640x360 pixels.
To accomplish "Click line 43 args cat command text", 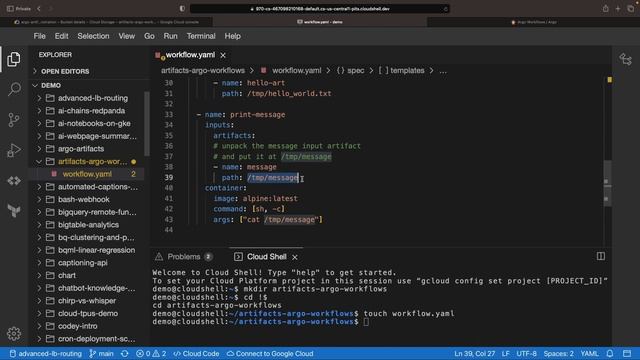I will pyautogui.click(x=281, y=220).
